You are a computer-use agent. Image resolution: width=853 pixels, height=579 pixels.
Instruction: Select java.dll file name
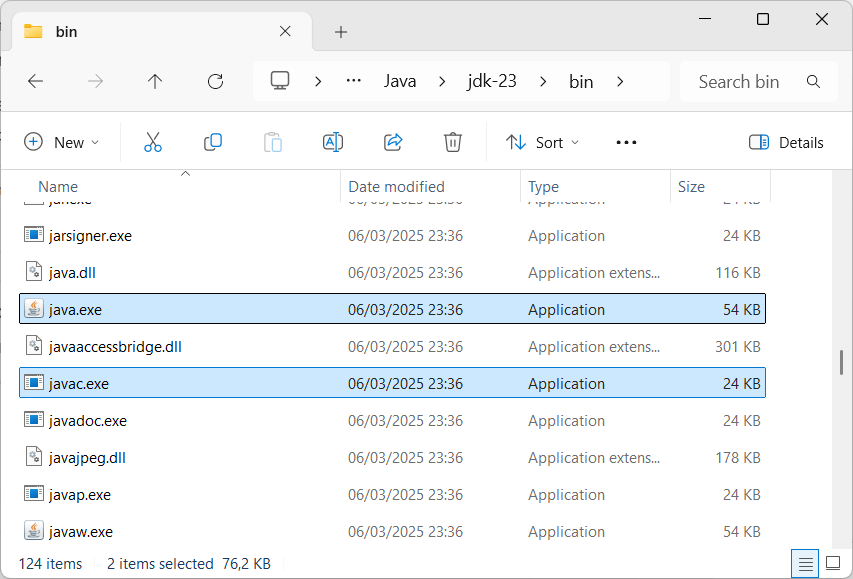[72, 273]
